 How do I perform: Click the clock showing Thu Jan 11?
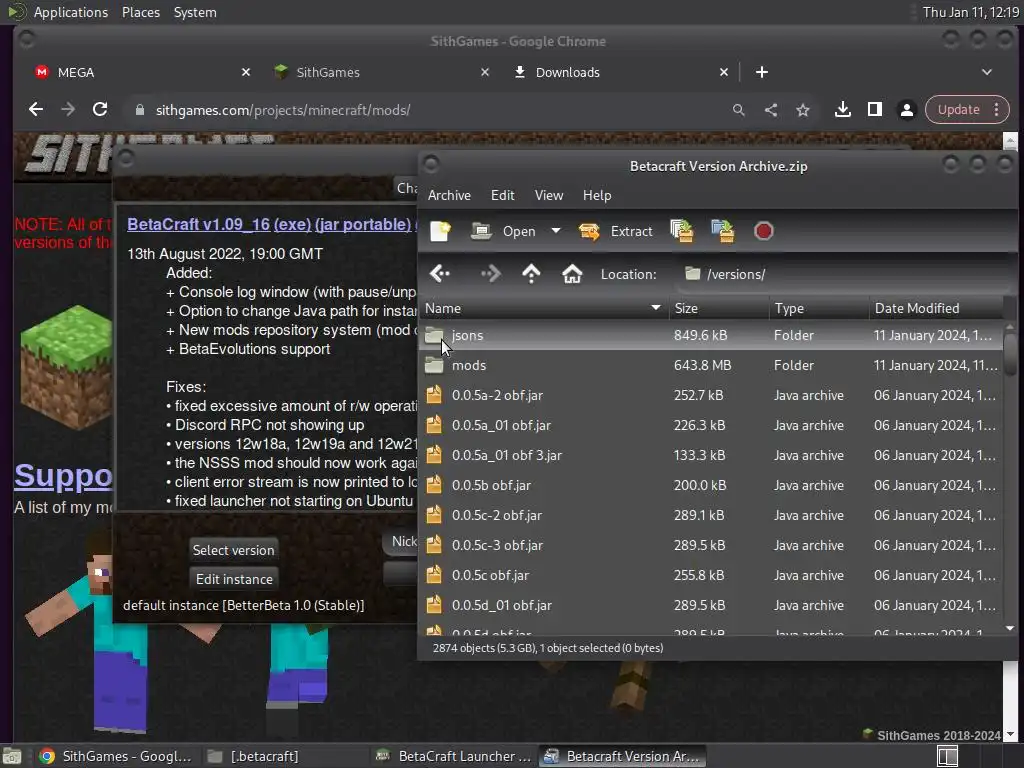(x=970, y=12)
